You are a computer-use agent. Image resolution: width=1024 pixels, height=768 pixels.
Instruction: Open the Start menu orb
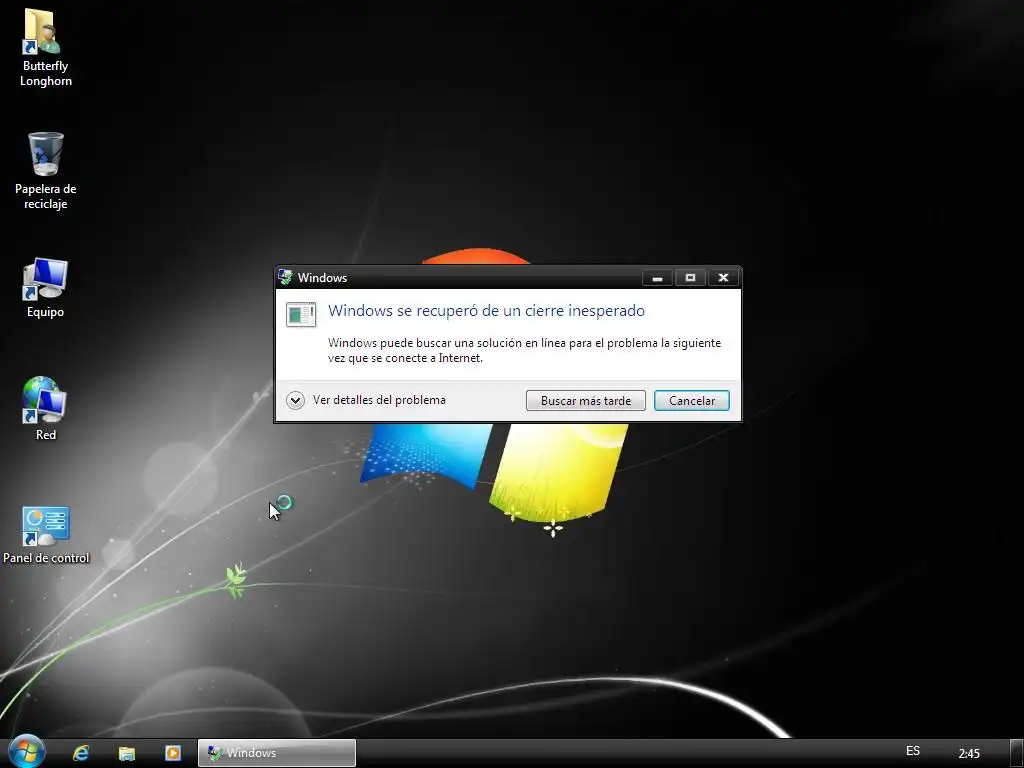pos(27,751)
